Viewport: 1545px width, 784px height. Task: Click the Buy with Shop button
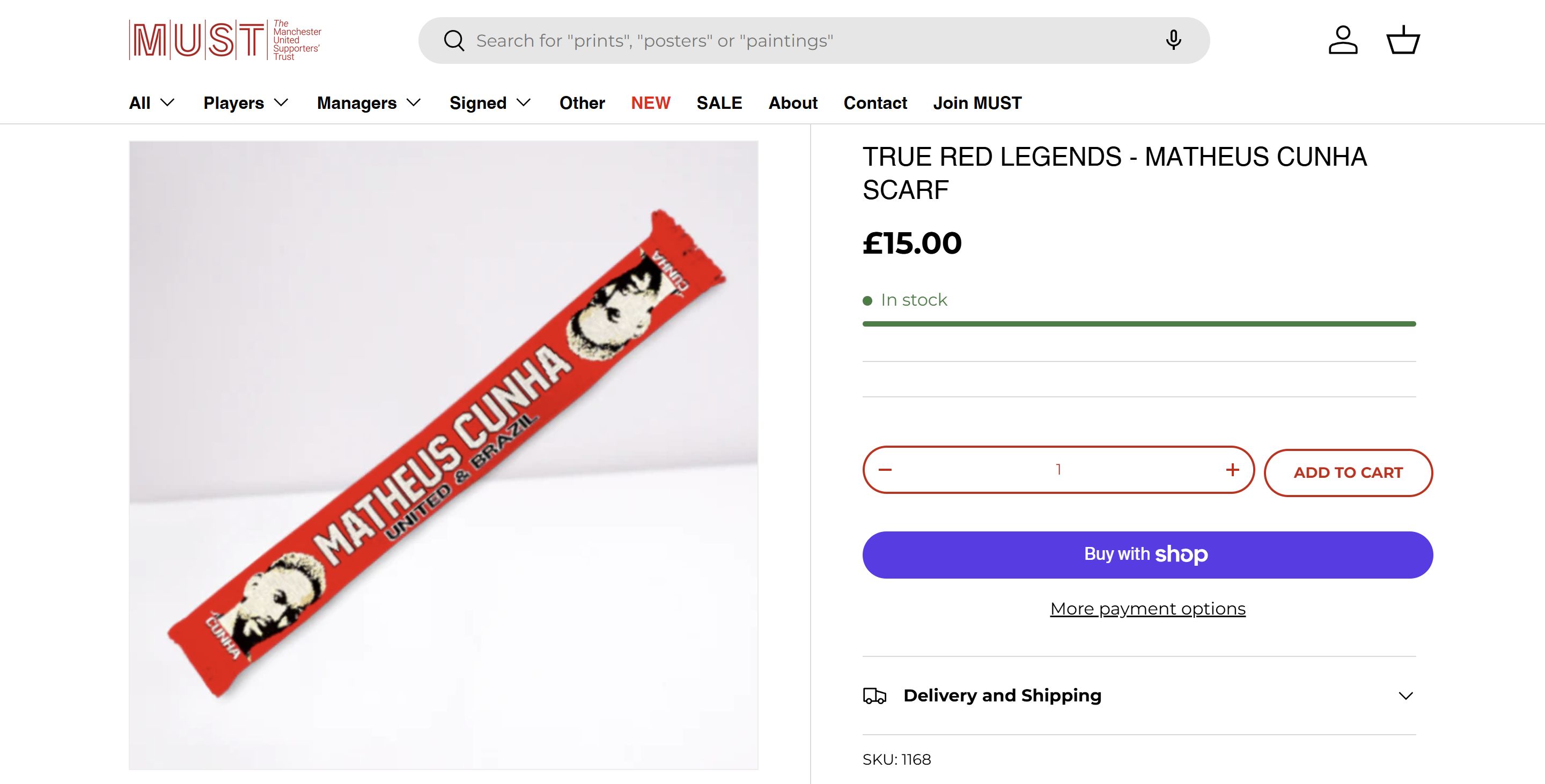(1147, 554)
